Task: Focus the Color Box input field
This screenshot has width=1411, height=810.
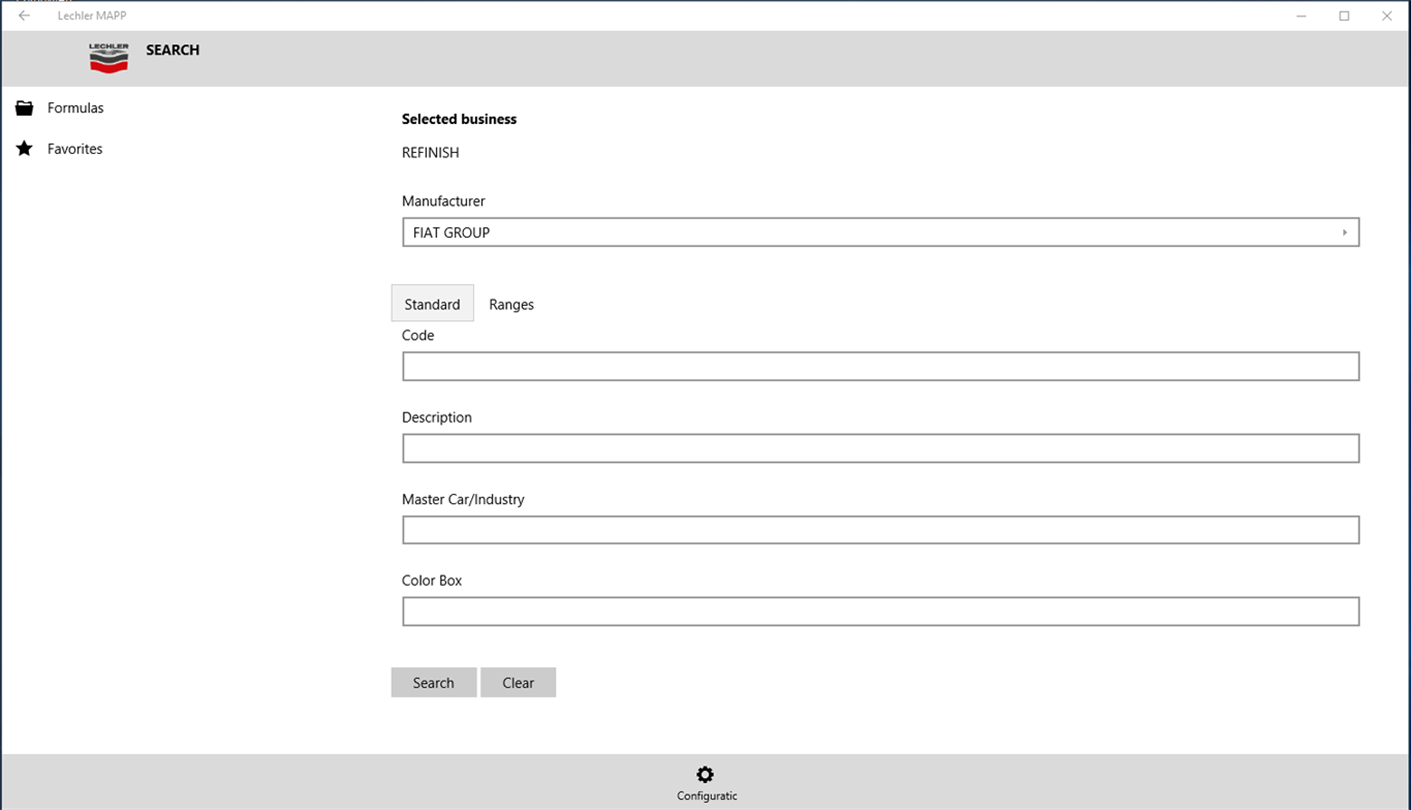Action: tap(880, 611)
